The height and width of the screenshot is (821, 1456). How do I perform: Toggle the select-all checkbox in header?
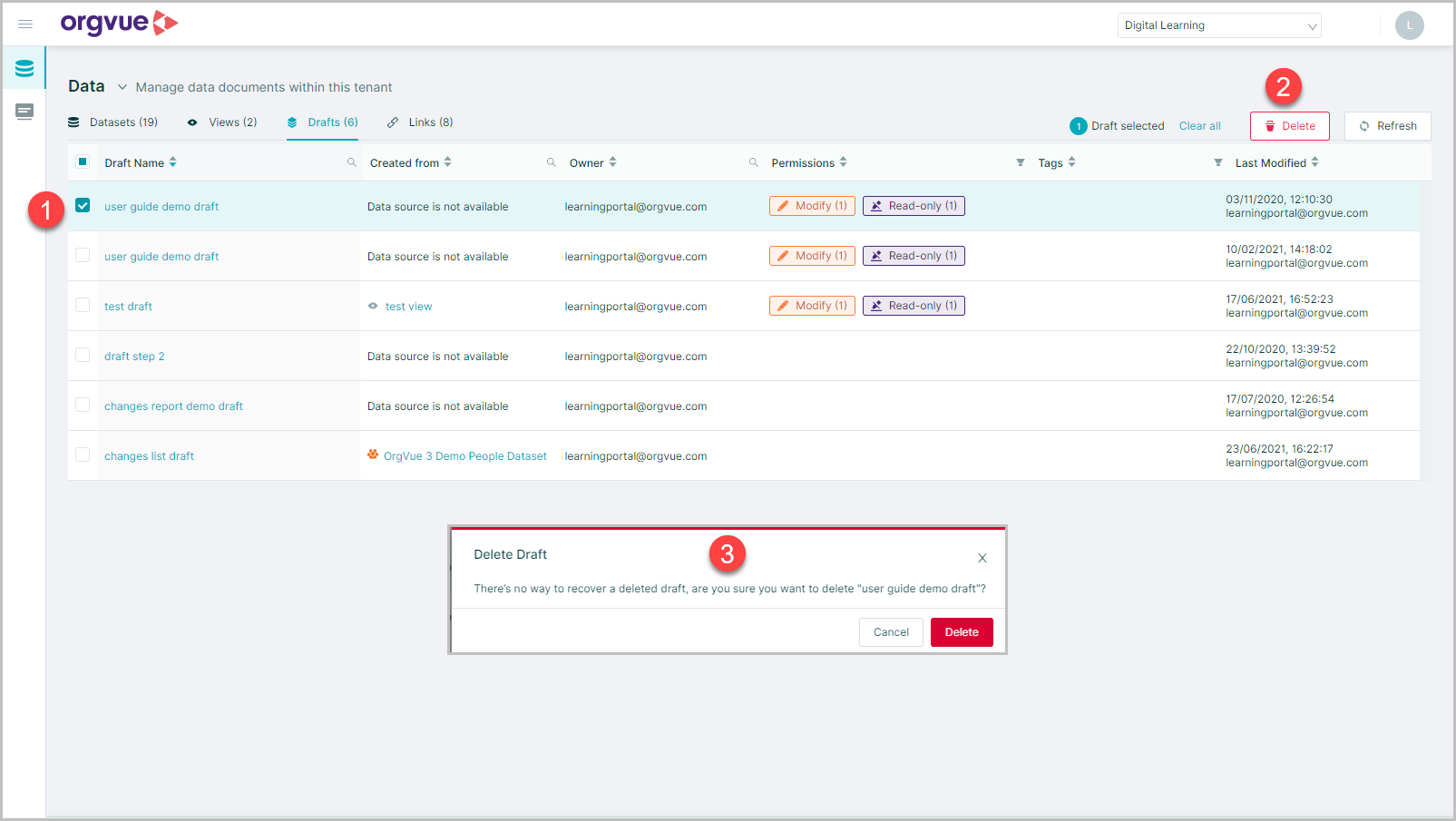[x=83, y=161]
